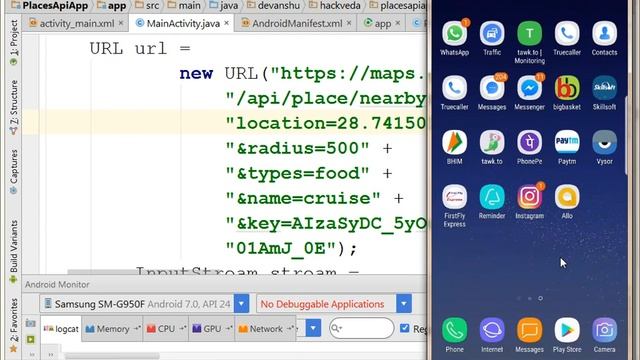
Task: Toggle the Regex checkbox in logcat
Action: point(404,328)
